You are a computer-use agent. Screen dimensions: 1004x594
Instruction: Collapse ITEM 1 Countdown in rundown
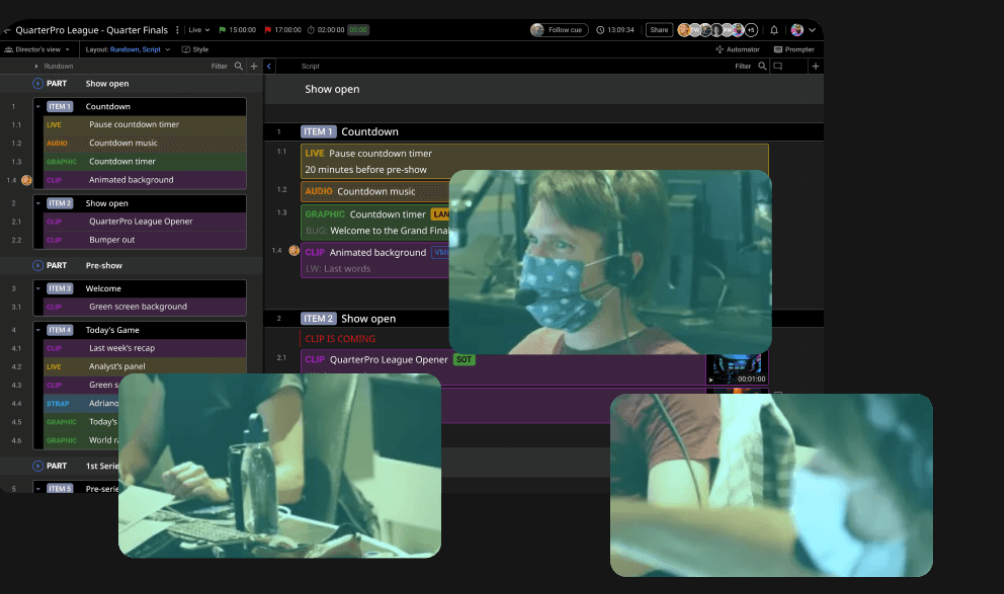[x=38, y=107]
